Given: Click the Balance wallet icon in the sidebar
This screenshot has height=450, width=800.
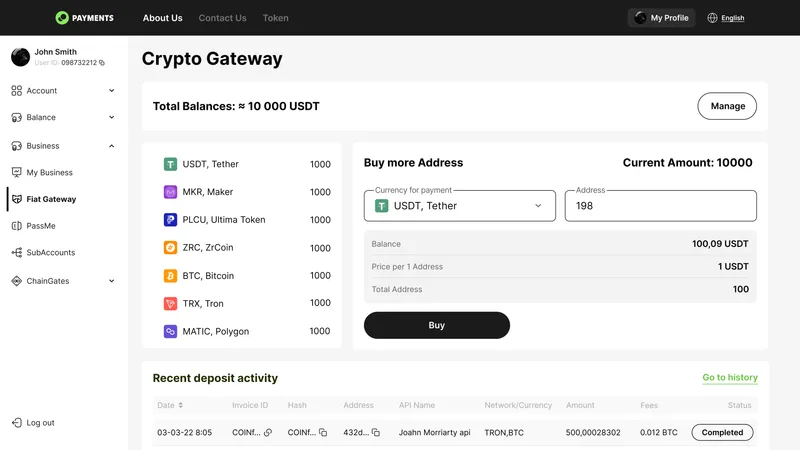Looking at the screenshot, I should tap(16, 117).
